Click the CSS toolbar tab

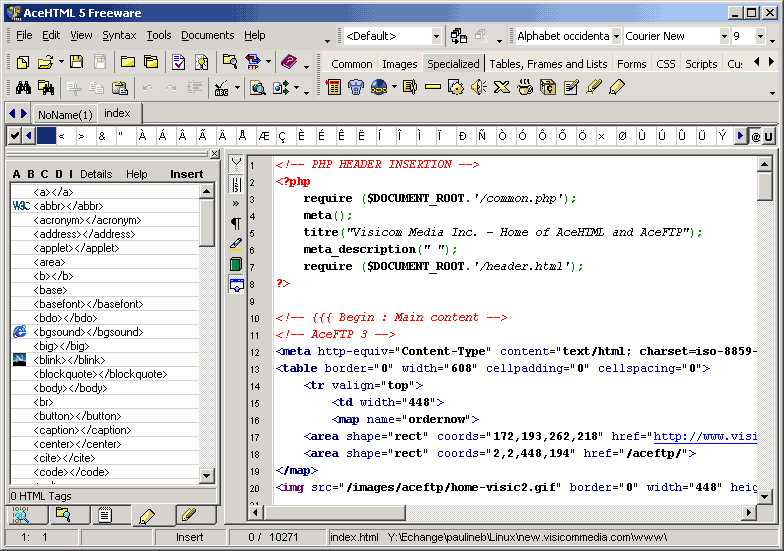pyautogui.click(x=666, y=64)
